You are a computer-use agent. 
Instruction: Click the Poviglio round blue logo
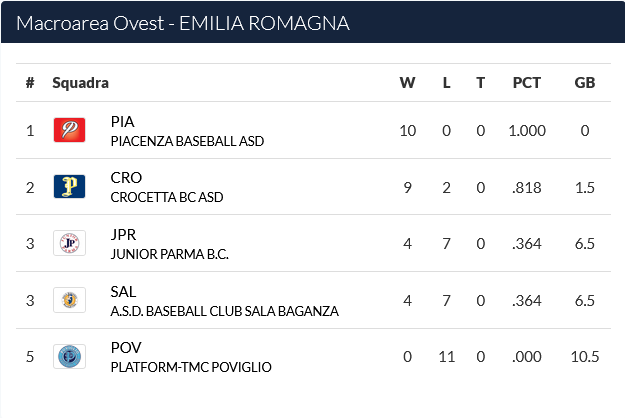69,356
